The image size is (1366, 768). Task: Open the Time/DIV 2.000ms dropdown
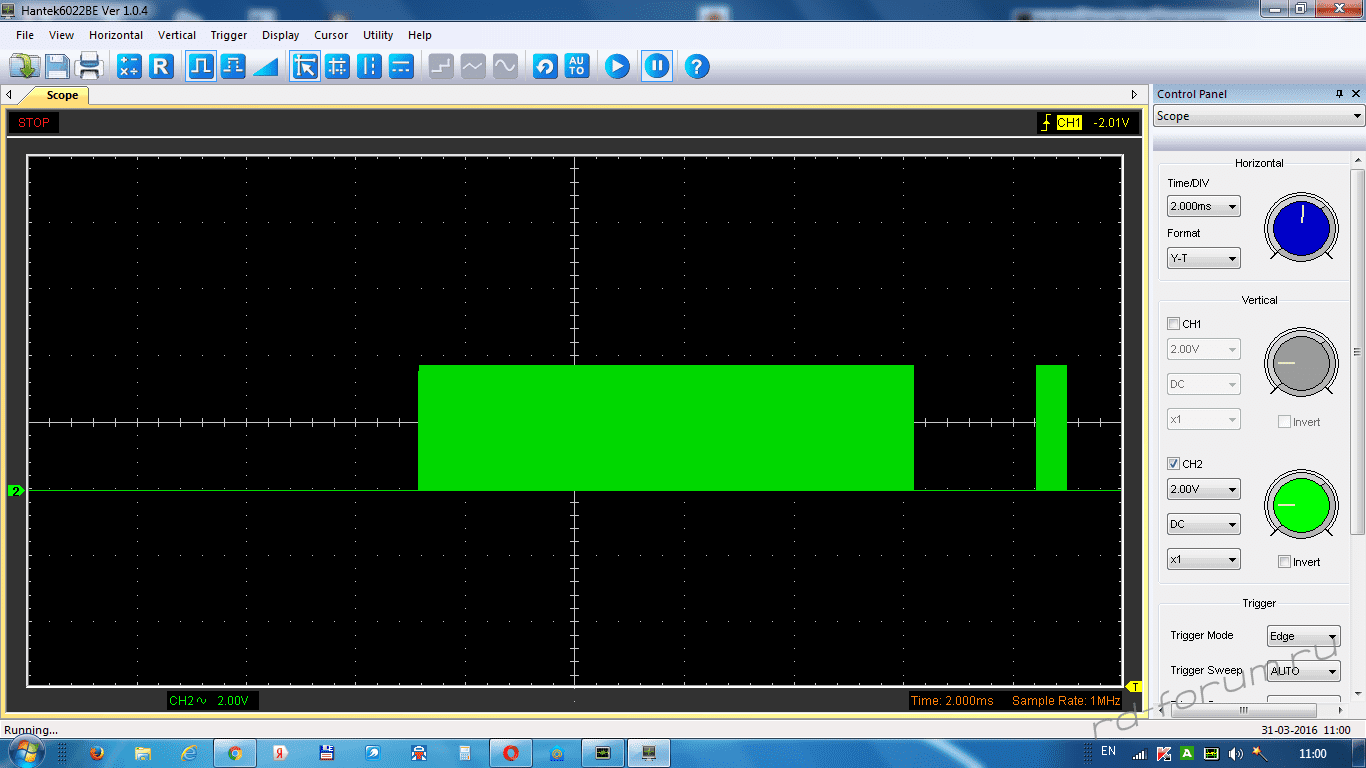click(1203, 207)
